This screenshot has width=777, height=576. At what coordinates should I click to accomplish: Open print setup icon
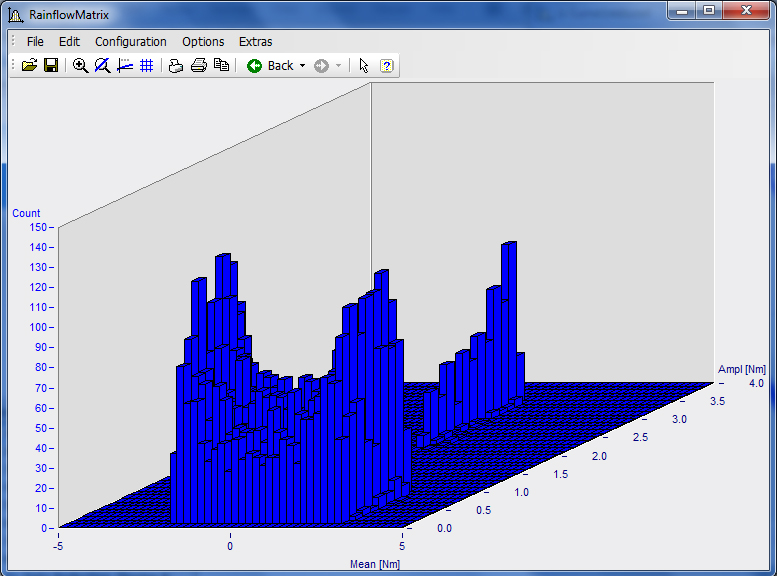(x=176, y=65)
